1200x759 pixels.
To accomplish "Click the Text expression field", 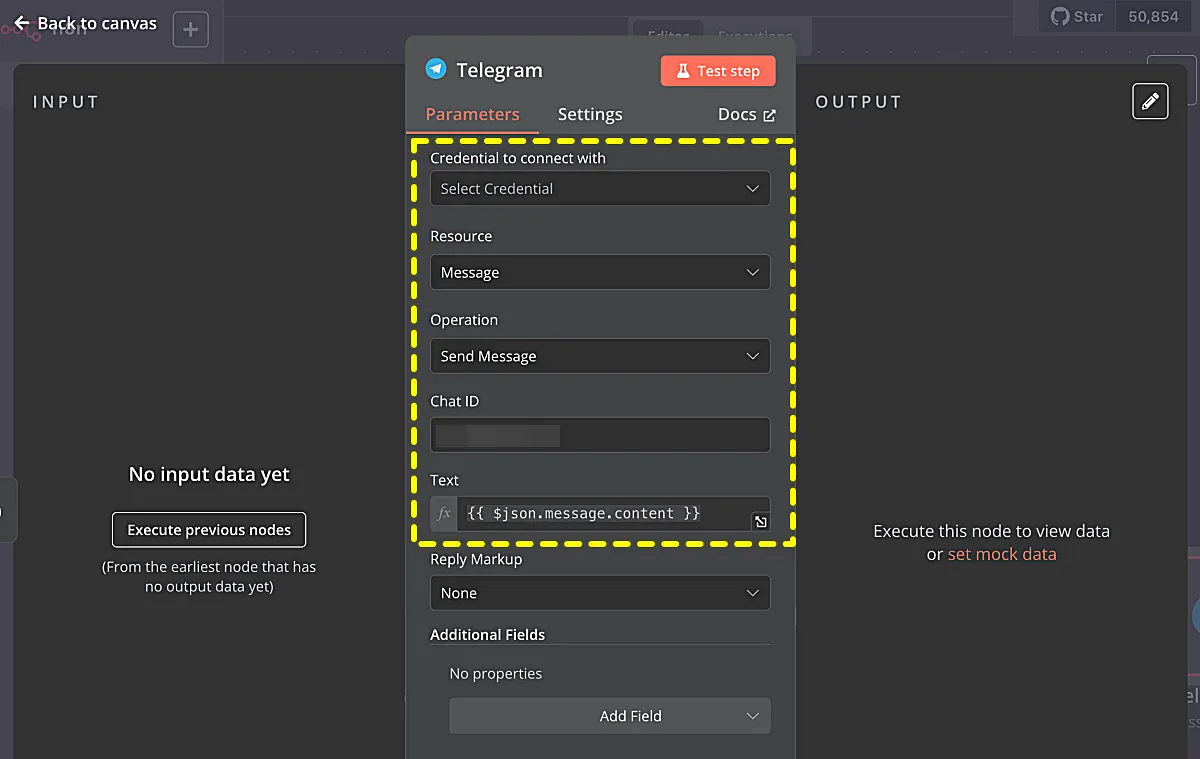I will click(600, 513).
